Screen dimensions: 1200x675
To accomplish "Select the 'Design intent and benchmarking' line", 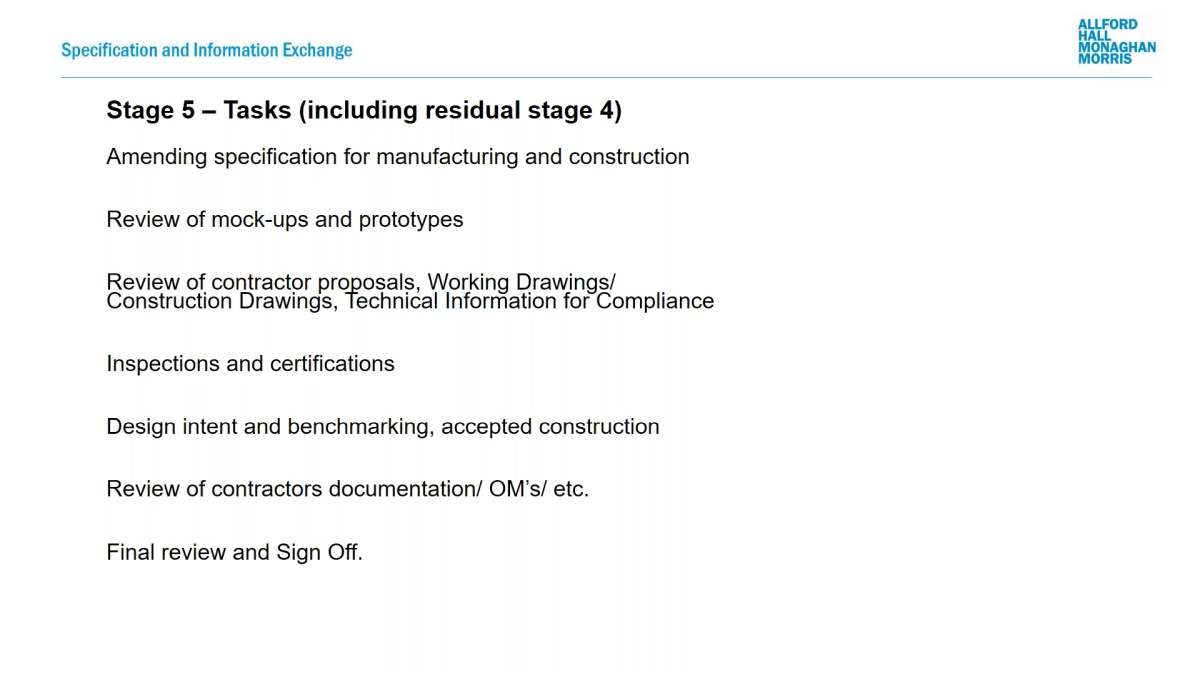I will (383, 427).
